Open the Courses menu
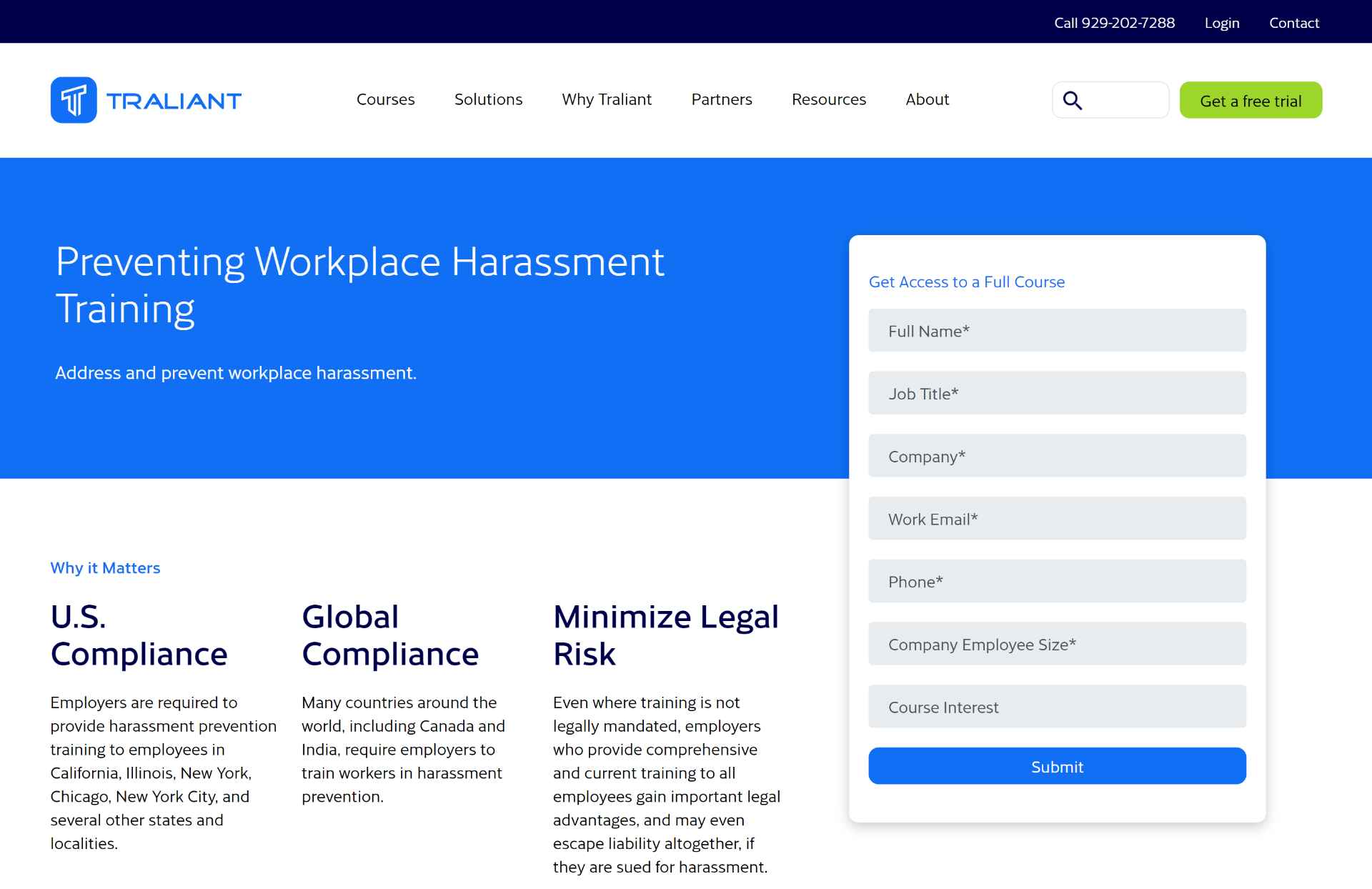 [x=385, y=99]
